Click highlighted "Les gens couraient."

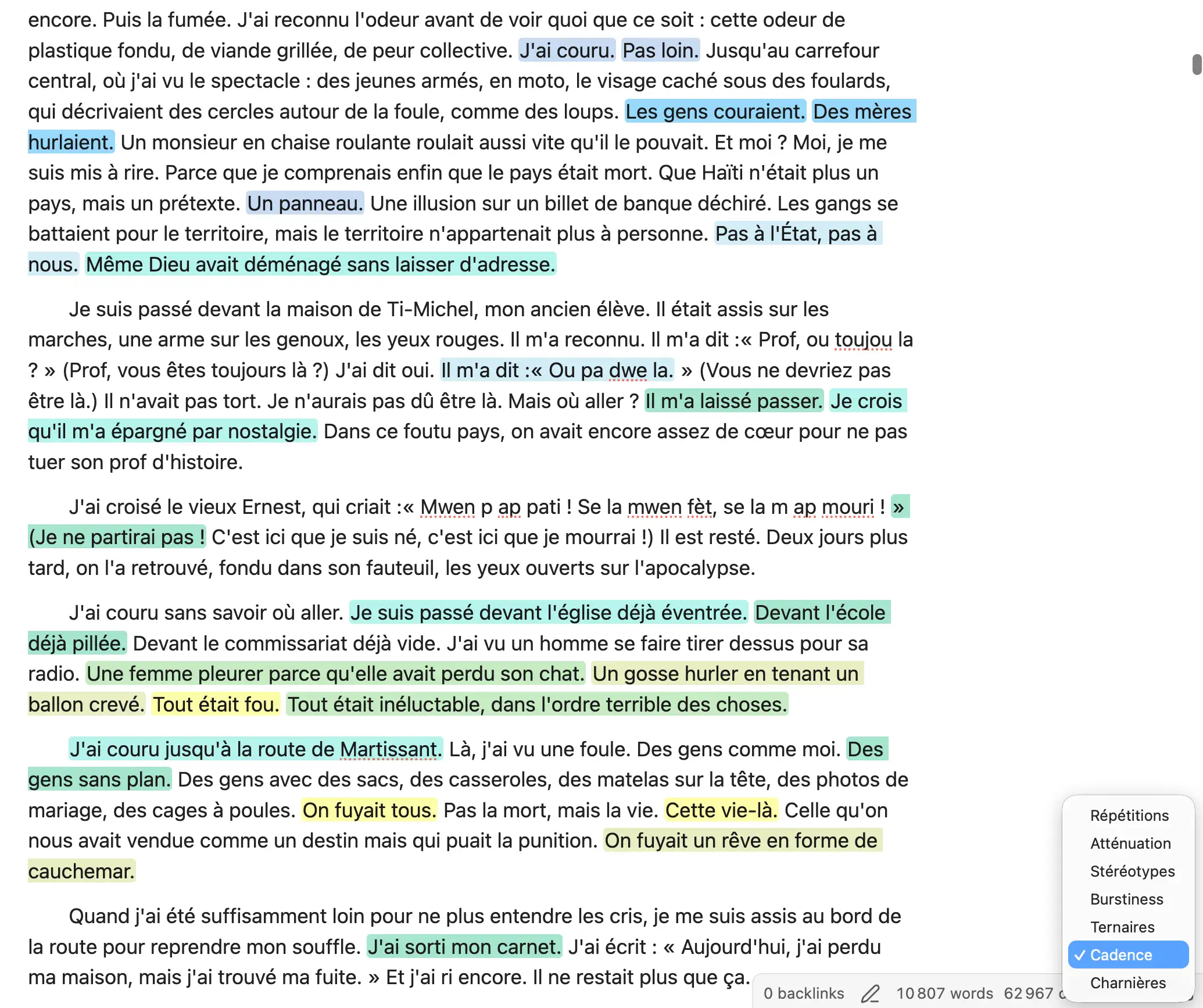pos(715,112)
